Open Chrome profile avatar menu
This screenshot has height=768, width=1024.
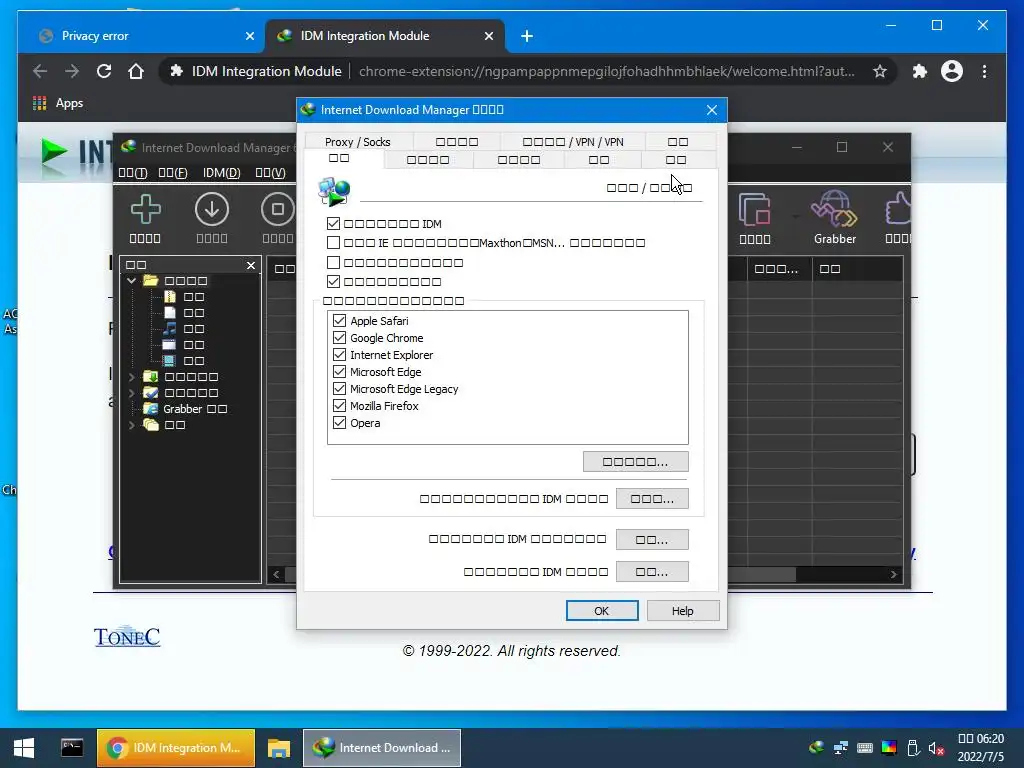click(952, 71)
